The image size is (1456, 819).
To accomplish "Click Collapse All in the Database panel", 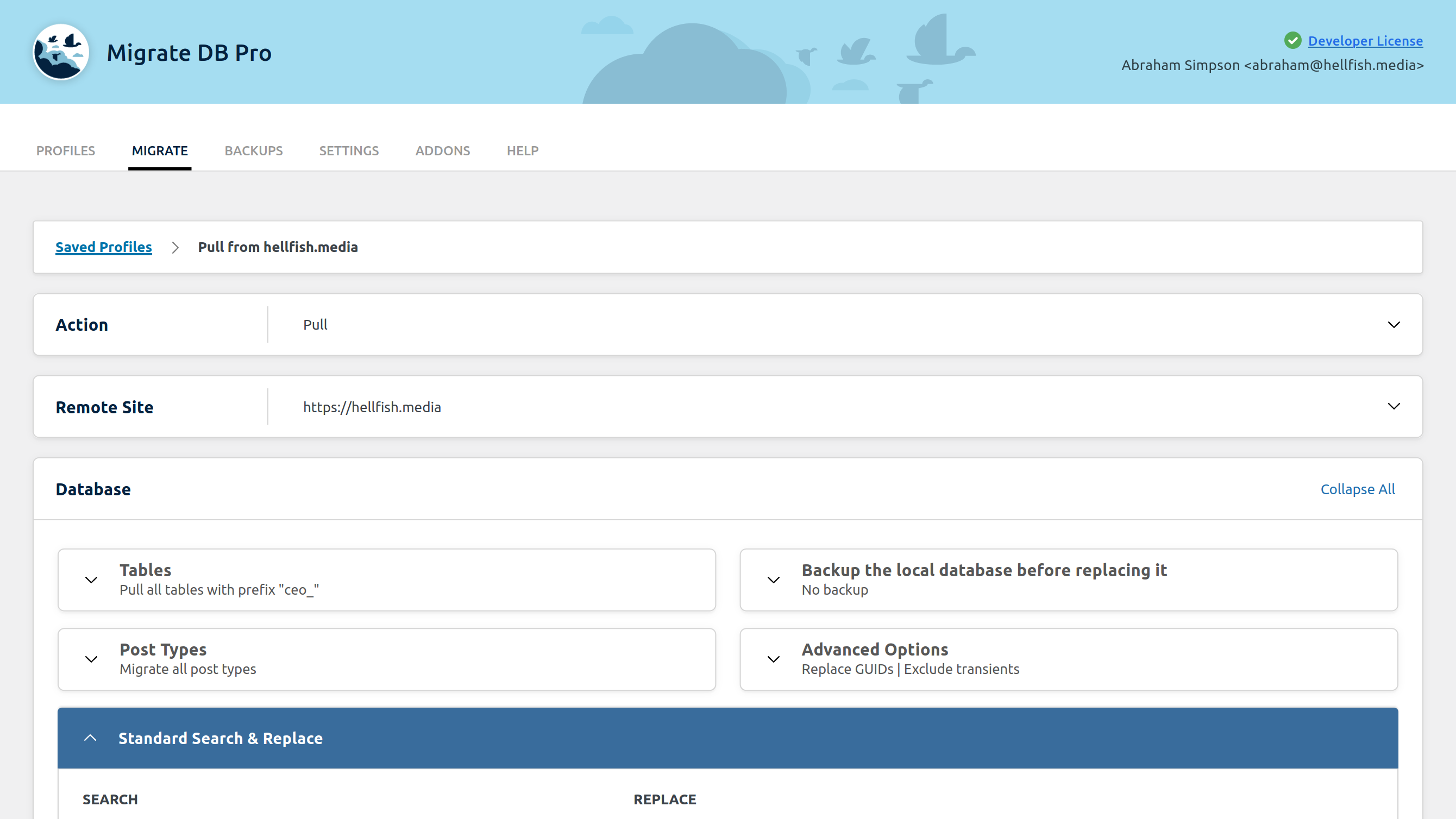I will point(1357,489).
